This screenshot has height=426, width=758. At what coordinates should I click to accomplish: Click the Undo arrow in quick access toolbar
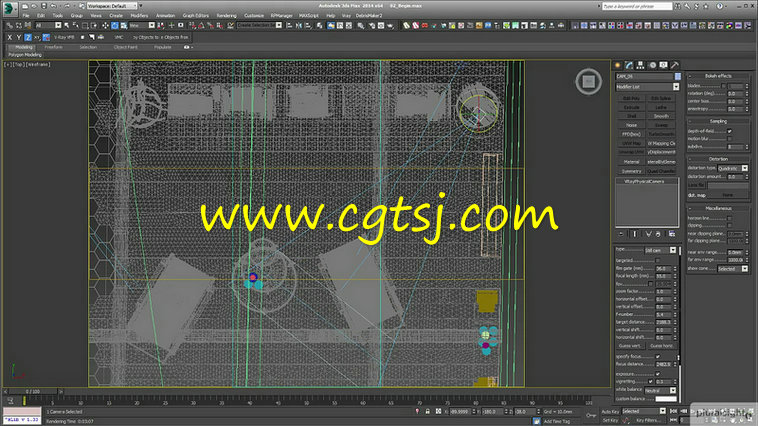click(54, 6)
